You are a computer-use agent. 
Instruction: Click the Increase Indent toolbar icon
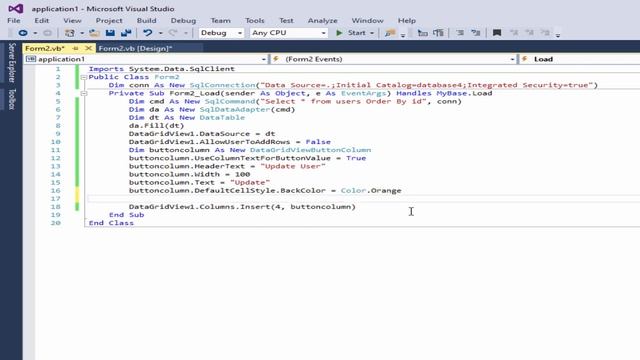click(476, 33)
